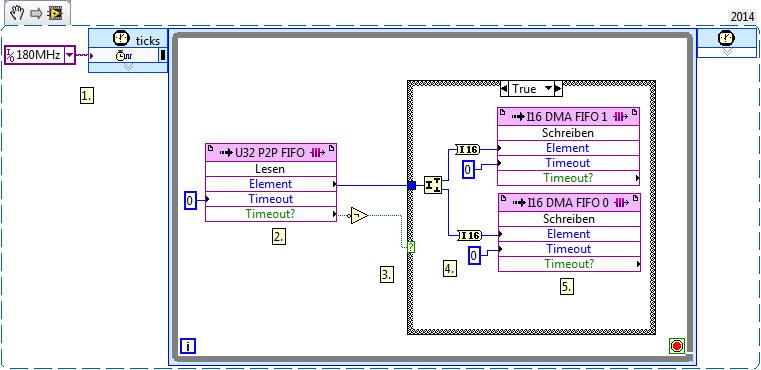The image size is (761, 370).
Task: Click the case selector question mark terminal
Action: click(411, 247)
